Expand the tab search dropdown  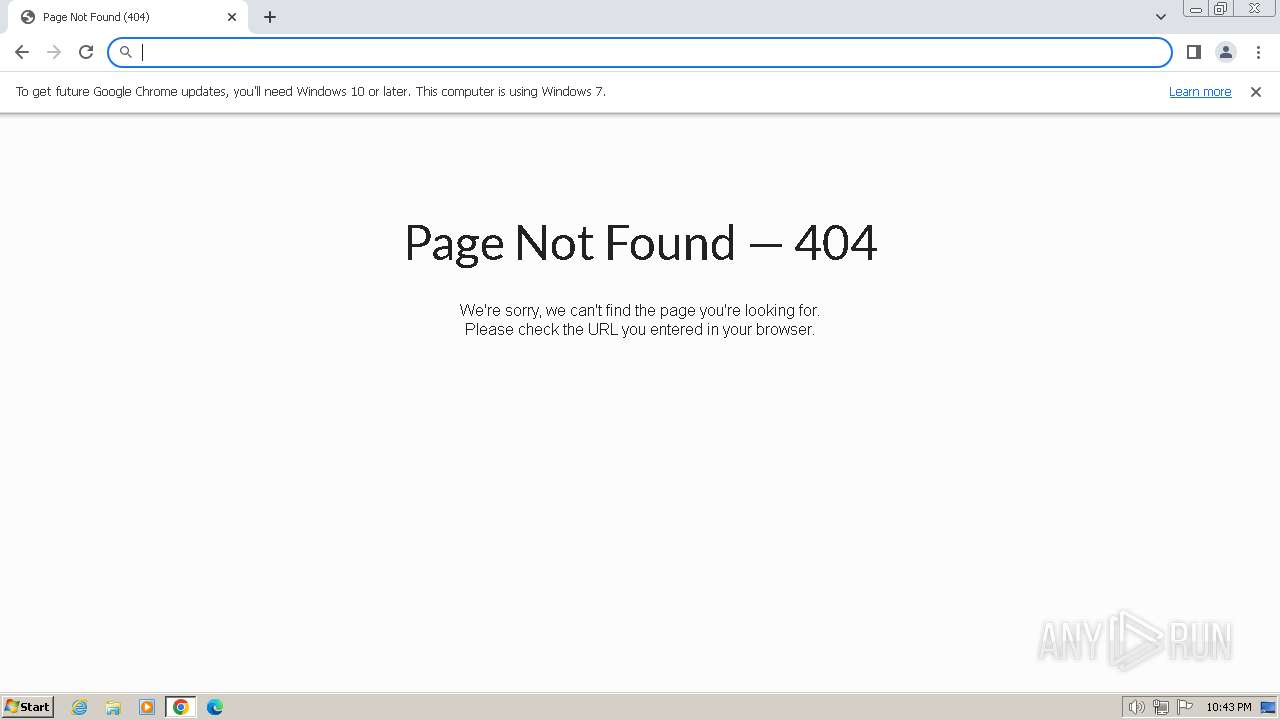(1161, 17)
